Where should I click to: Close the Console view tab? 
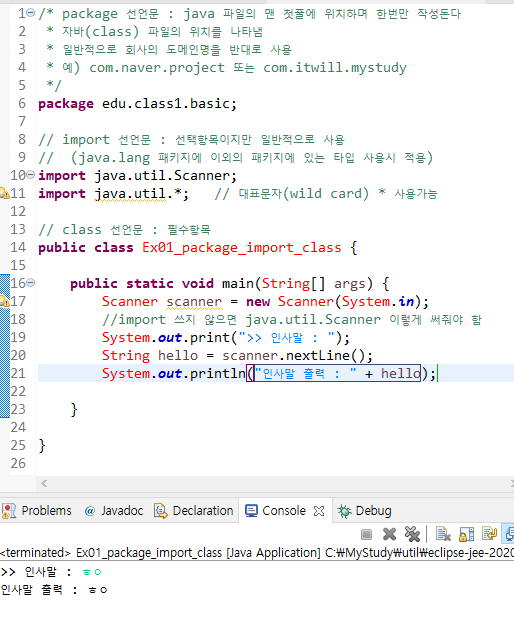pyautogui.click(x=319, y=511)
